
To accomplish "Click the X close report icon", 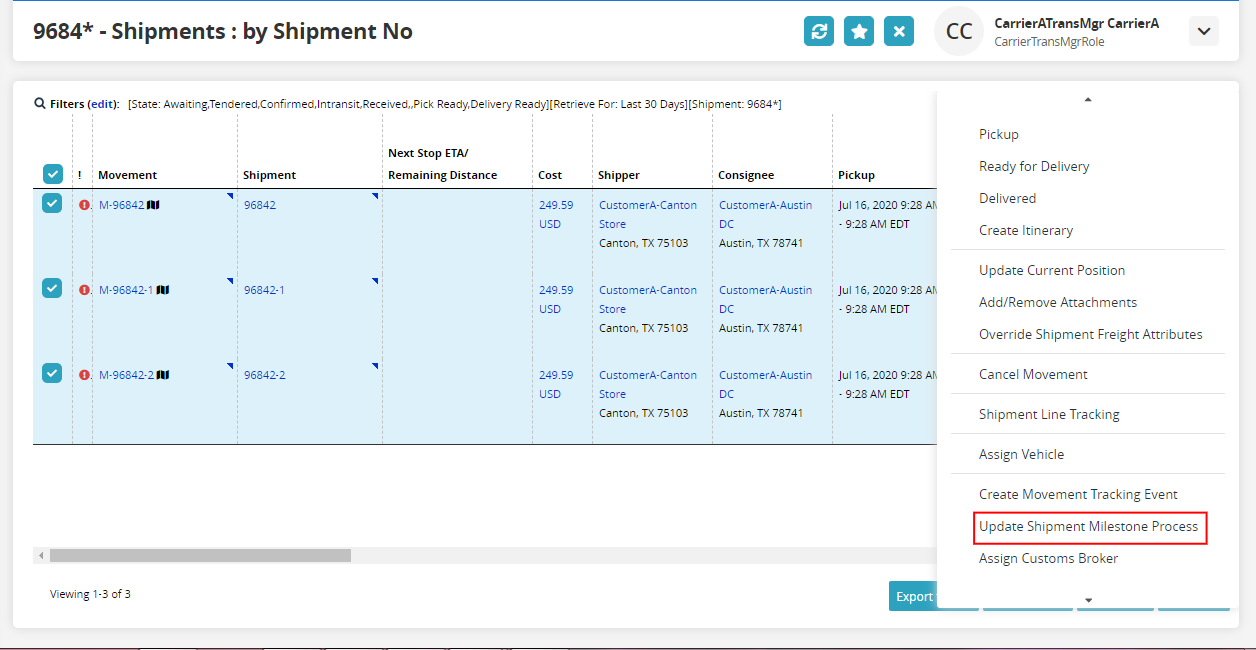I will (899, 31).
